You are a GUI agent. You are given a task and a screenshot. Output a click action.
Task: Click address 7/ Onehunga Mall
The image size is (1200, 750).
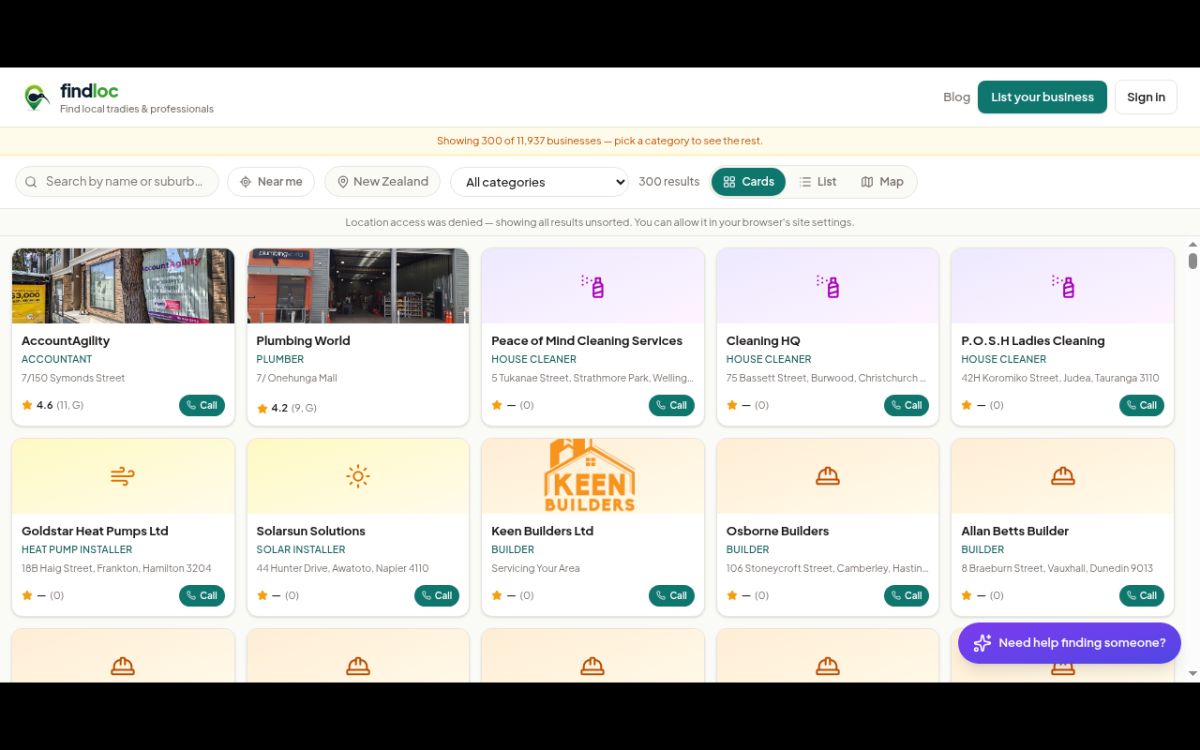(297, 378)
